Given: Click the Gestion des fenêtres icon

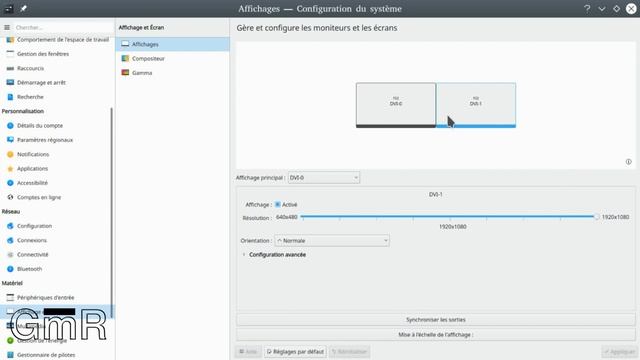Looking at the screenshot, I should 10,54.
